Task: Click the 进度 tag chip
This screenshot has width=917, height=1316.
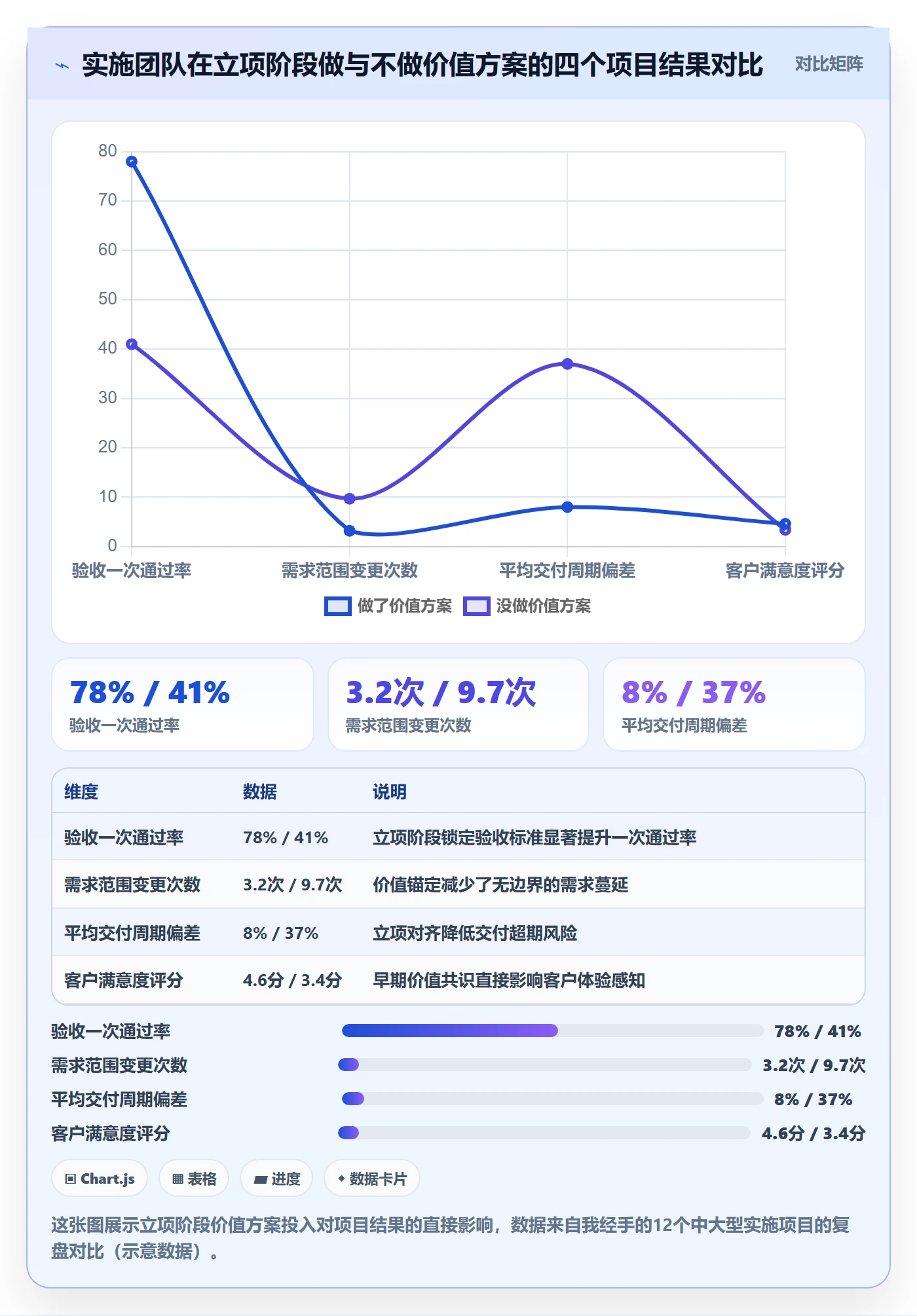Action: click(276, 1179)
